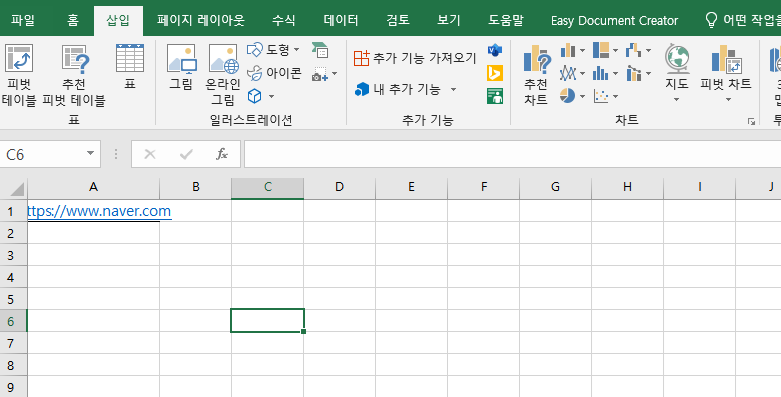This screenshot has width=781, height=397.
Task: Click the lightbulb Tell Me icon
Action: [x=711, y=20]
